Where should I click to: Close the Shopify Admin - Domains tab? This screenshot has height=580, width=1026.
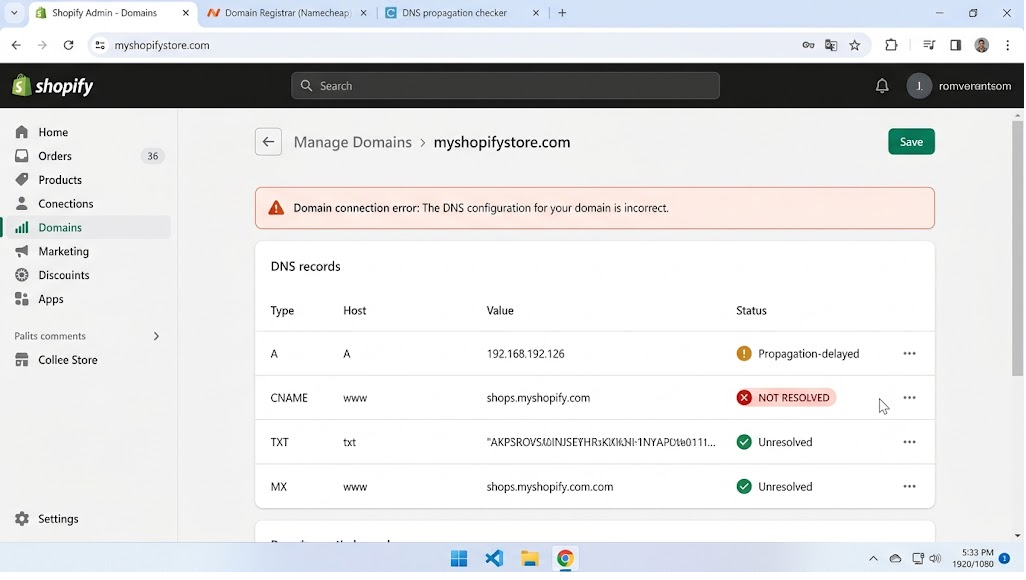(185, 12)
